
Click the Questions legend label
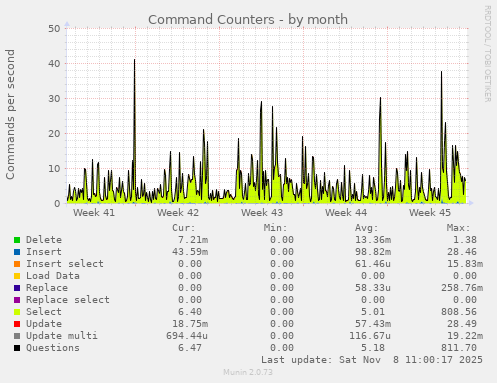(x=53, y=348)
